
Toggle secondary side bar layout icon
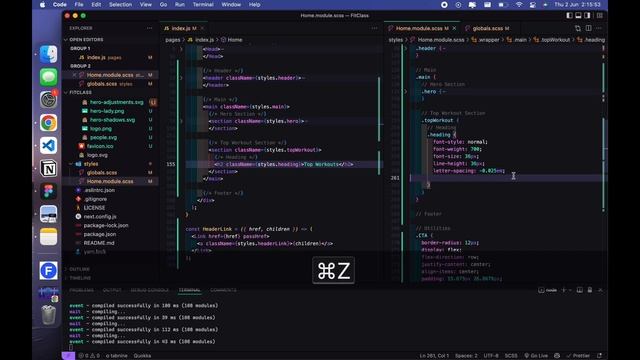pyautogui.click(x=587, y=16)
